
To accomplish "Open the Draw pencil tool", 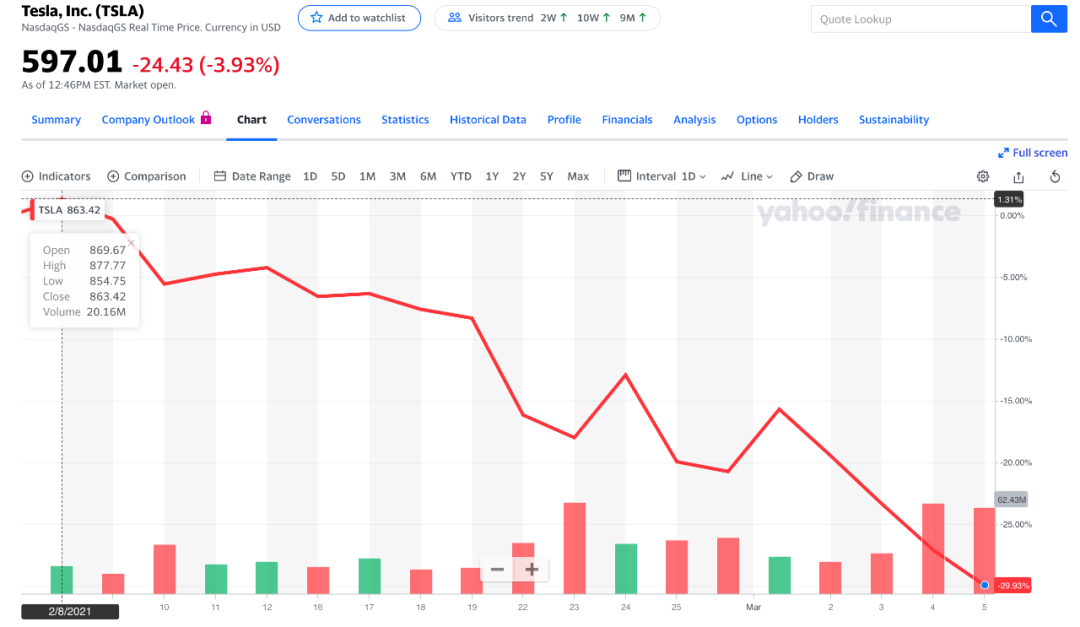I will pyautogui.click(x=811, y=176).
